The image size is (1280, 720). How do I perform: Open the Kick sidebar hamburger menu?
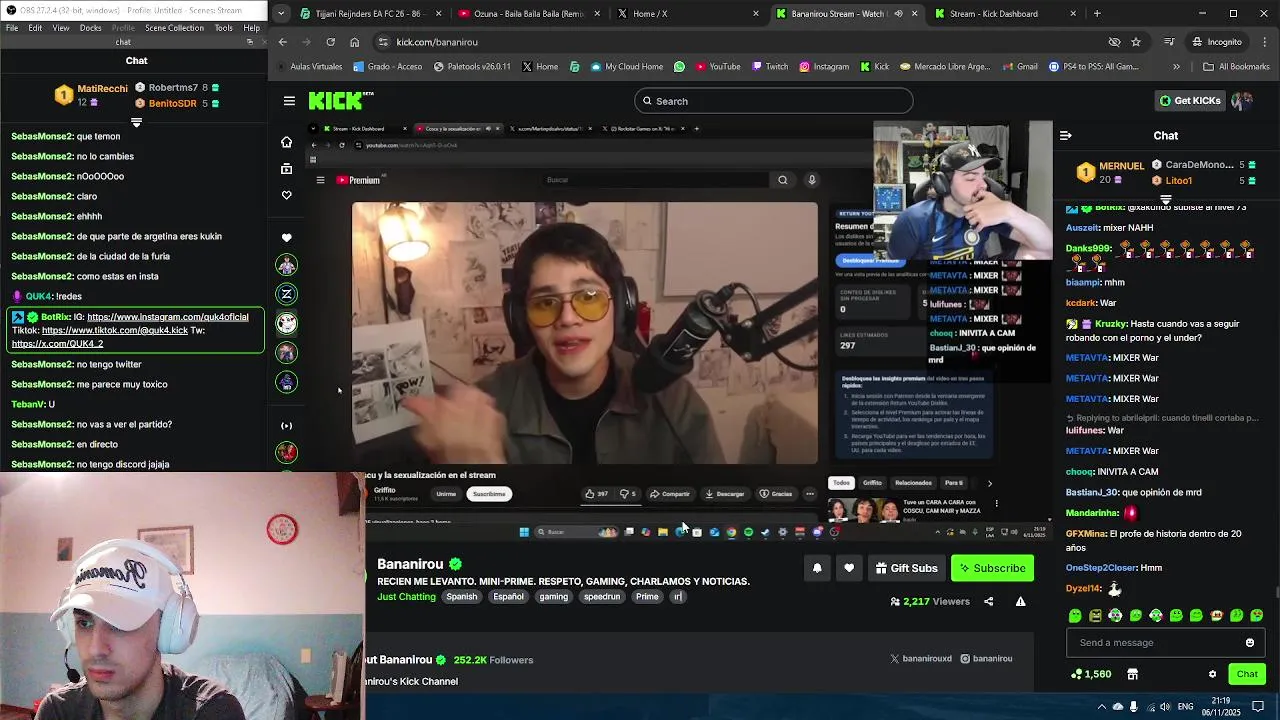pyautogui.click(x=289, y=101)
